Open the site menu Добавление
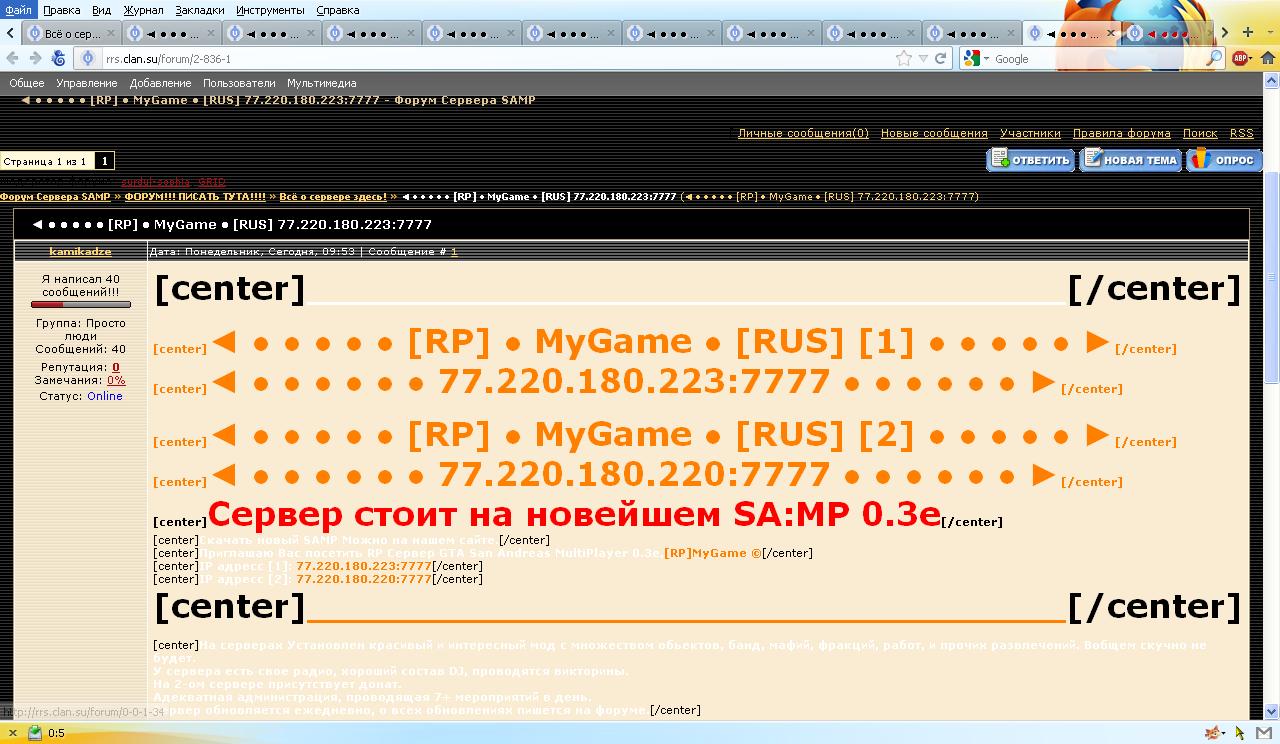The height and width of the screenshot is (744, 1280). 160,83
